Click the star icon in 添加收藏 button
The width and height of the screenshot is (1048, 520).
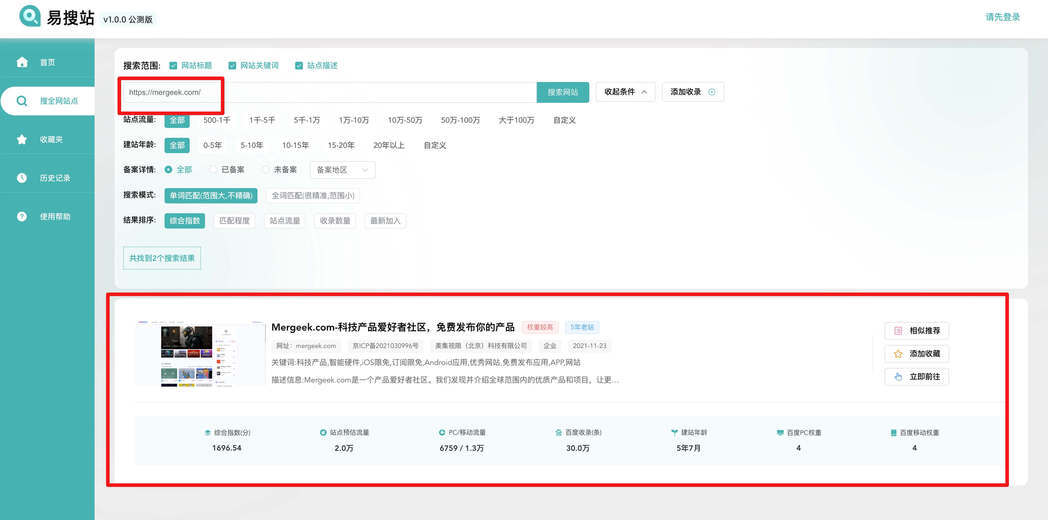click(898, 354)
